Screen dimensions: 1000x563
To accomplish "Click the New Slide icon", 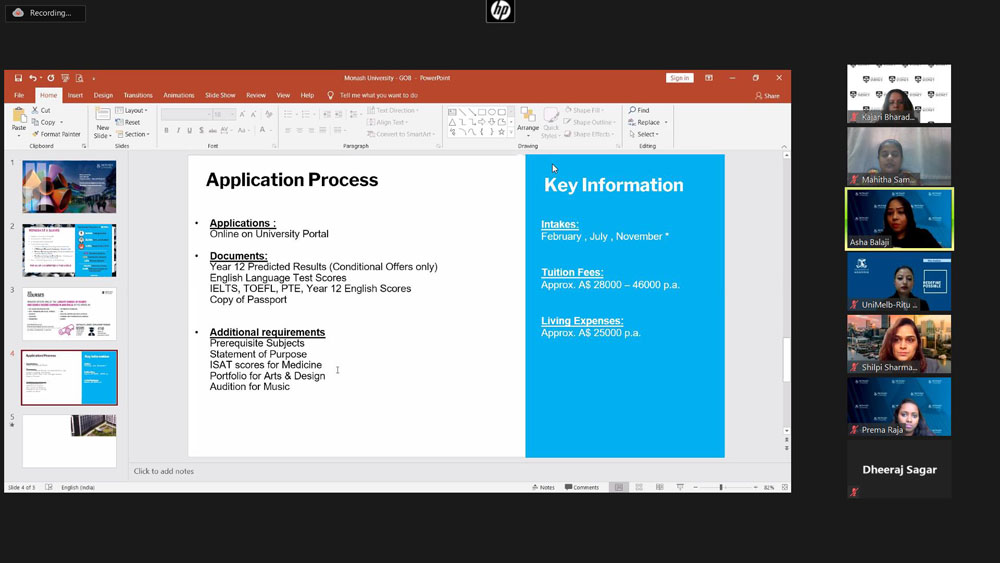I will tap(103, 114).
